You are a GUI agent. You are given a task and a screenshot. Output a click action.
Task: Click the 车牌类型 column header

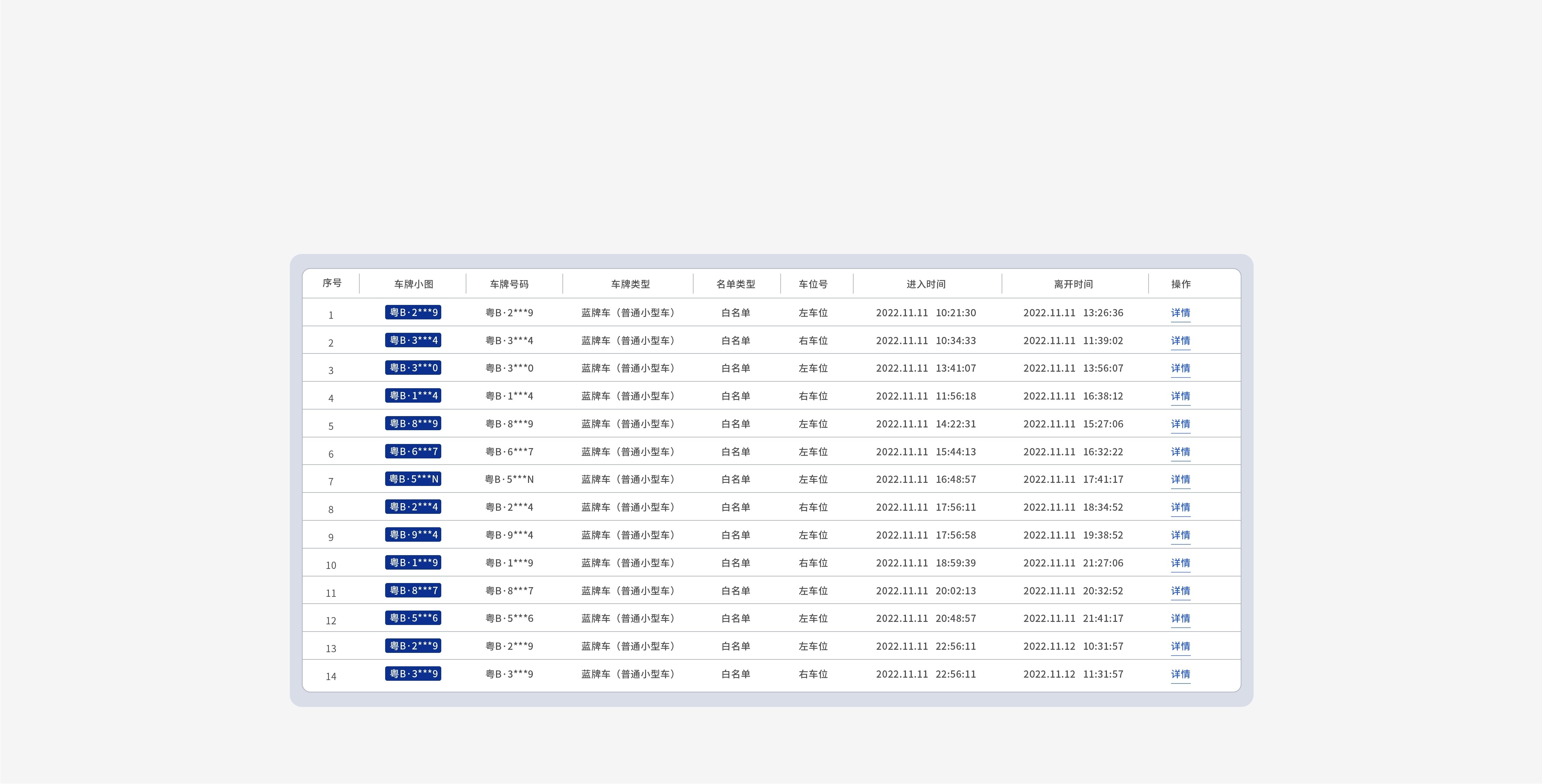click(x=630, y=284)
